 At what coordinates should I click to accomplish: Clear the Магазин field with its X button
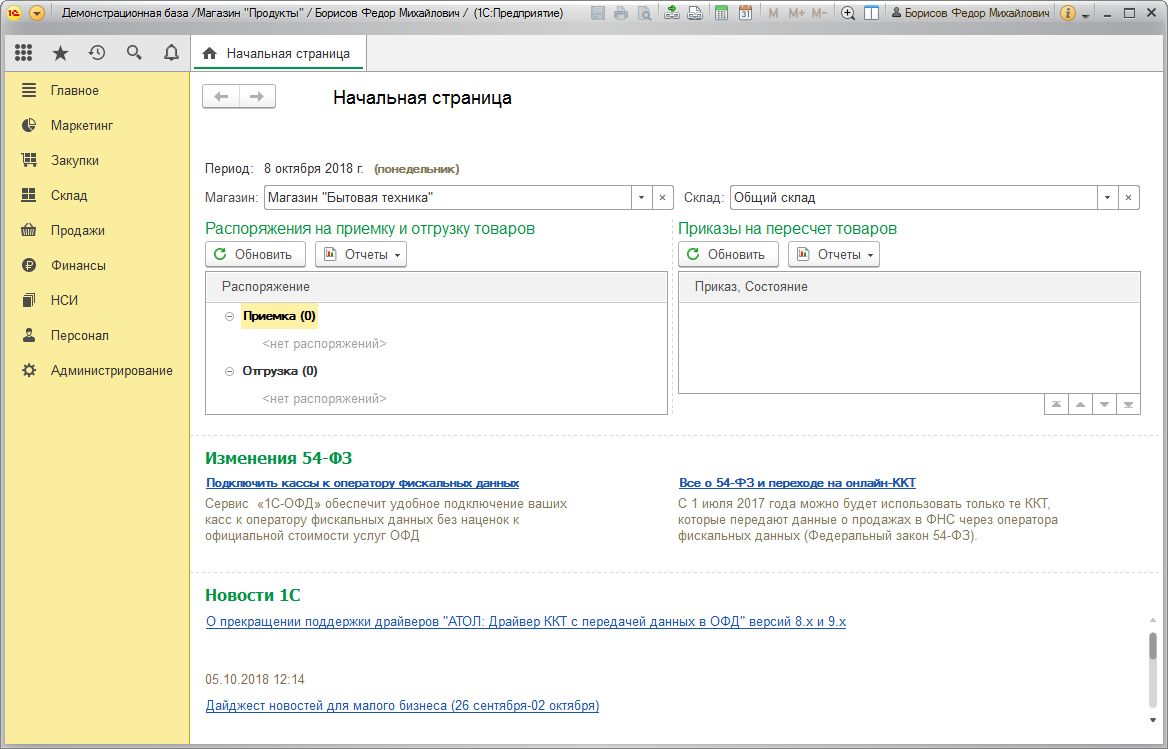point(662,197)
